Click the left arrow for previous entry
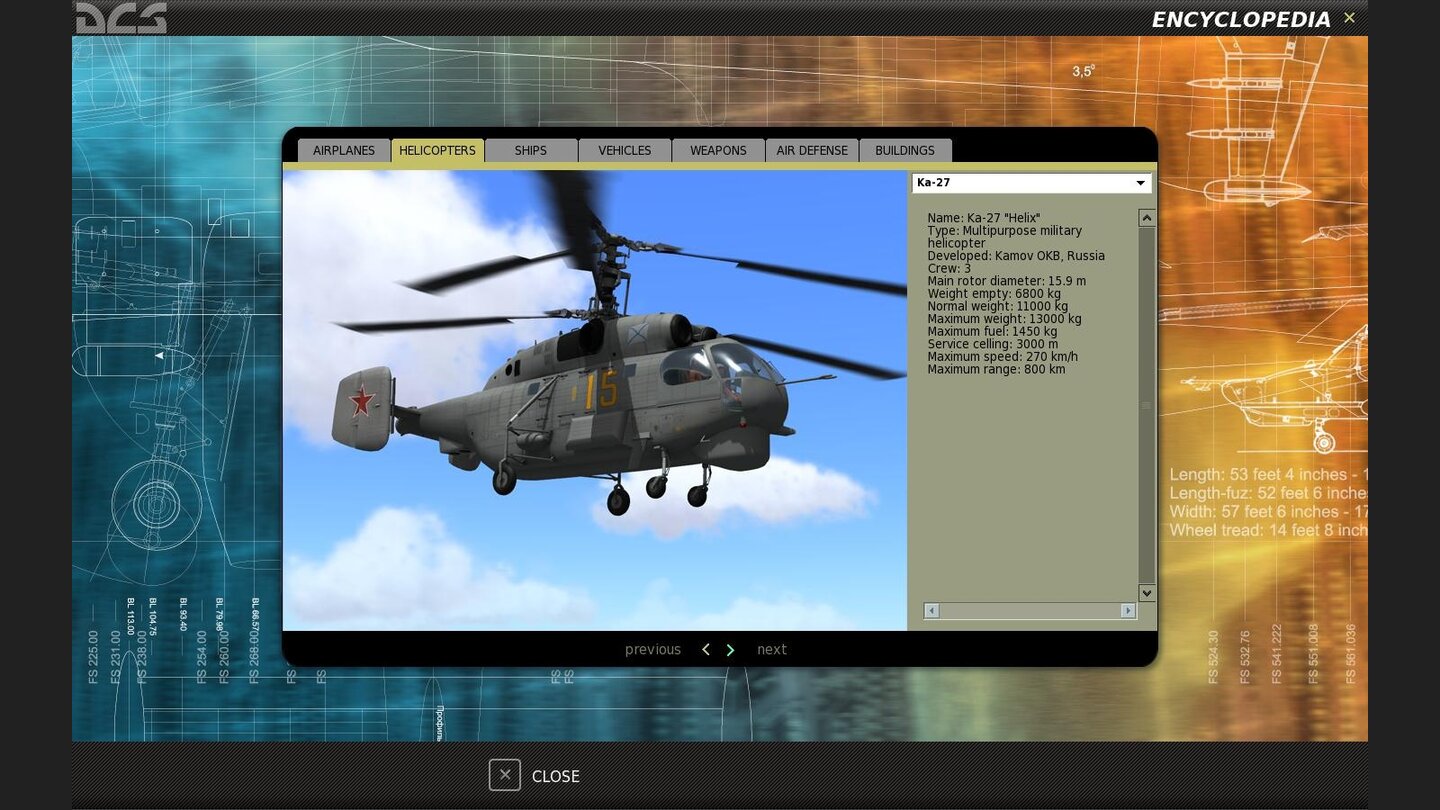This screenshot has width=1440, height=810. (x=706, y=650)
